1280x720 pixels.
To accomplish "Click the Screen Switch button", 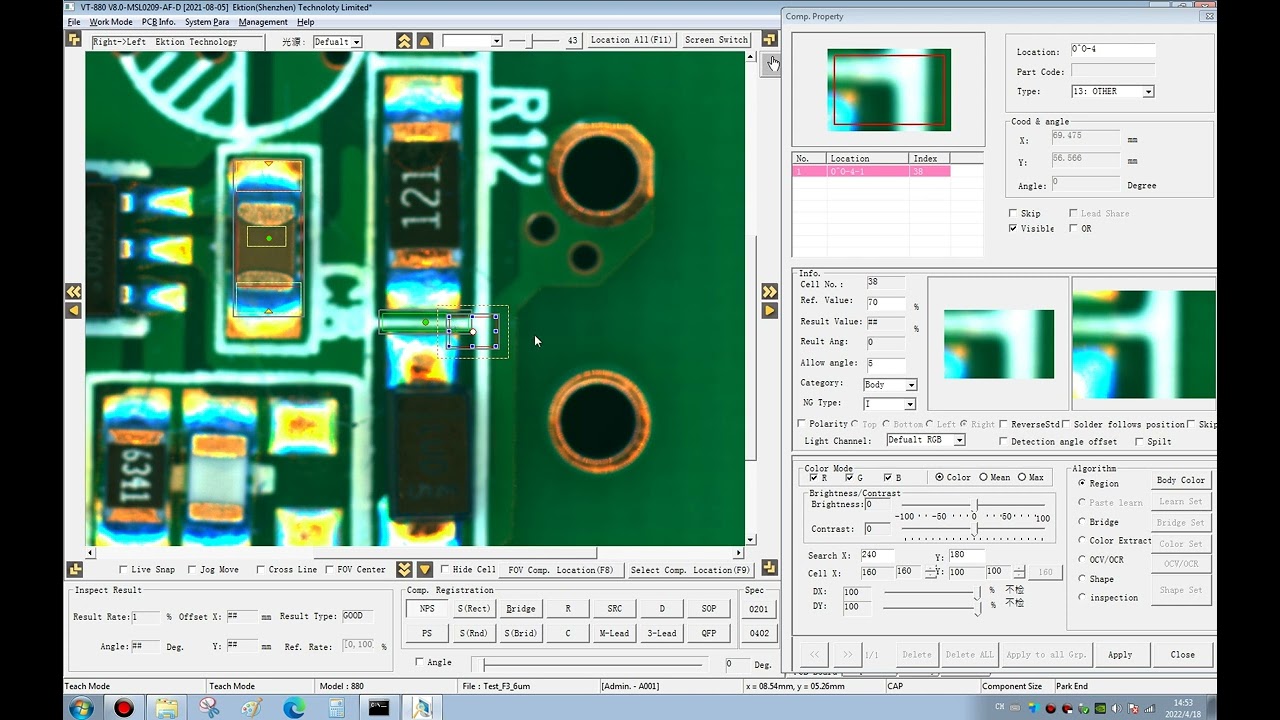I will click(716, 40).
